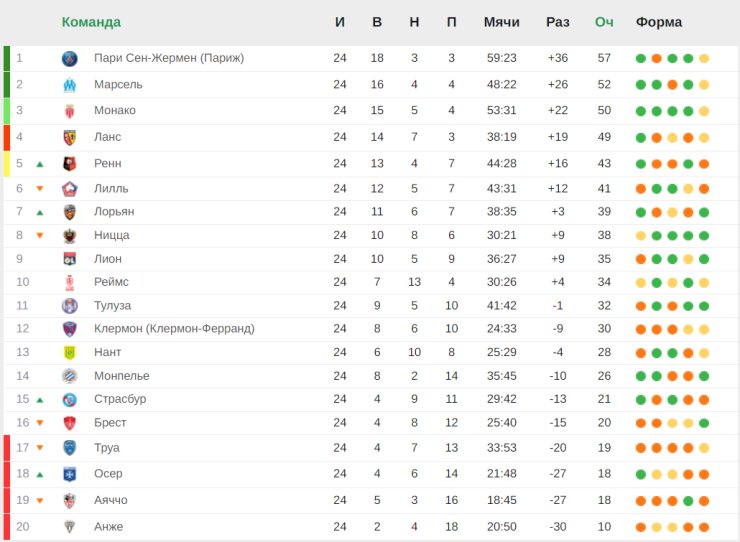
Task: Click the Auxerre team crest
Action: coord(69,474)
